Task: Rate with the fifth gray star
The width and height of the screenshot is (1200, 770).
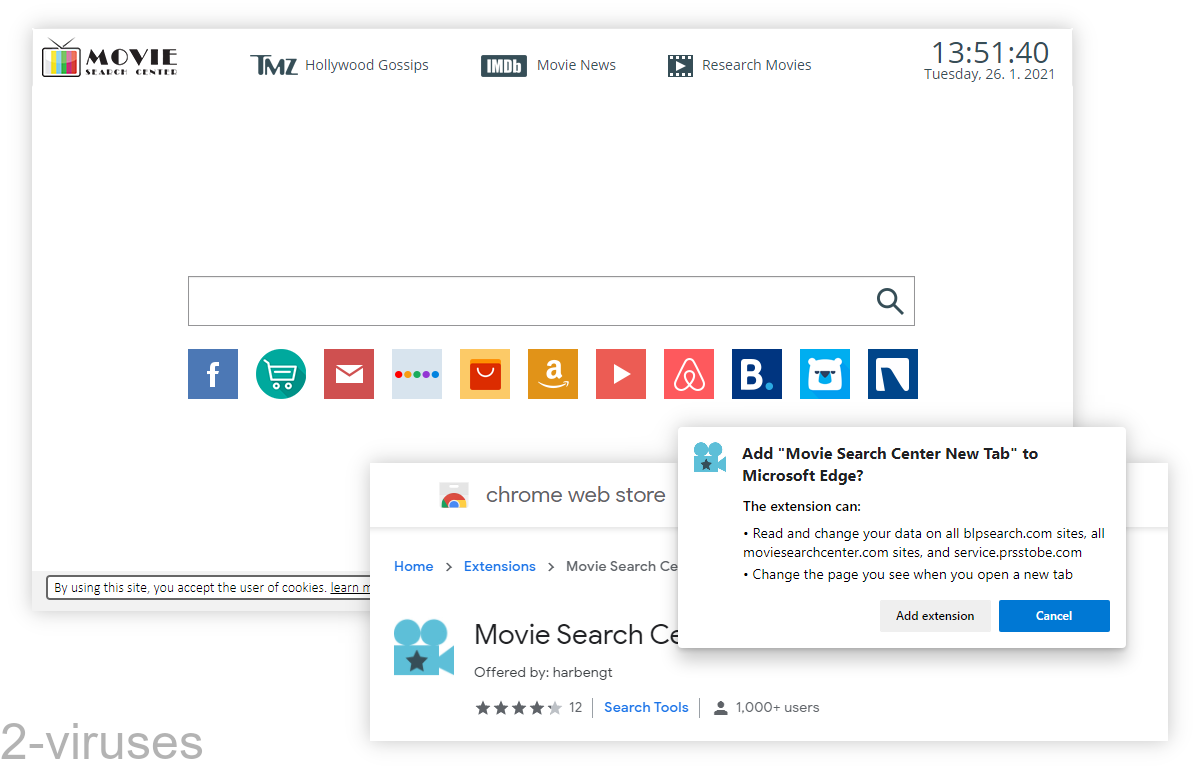Action: point(552,707)
